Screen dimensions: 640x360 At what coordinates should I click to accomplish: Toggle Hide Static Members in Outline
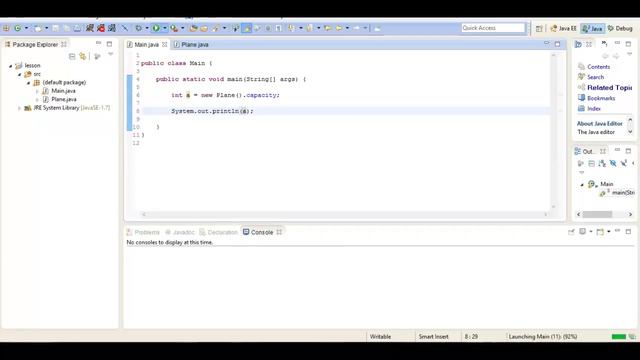click(x=624, y=164)
